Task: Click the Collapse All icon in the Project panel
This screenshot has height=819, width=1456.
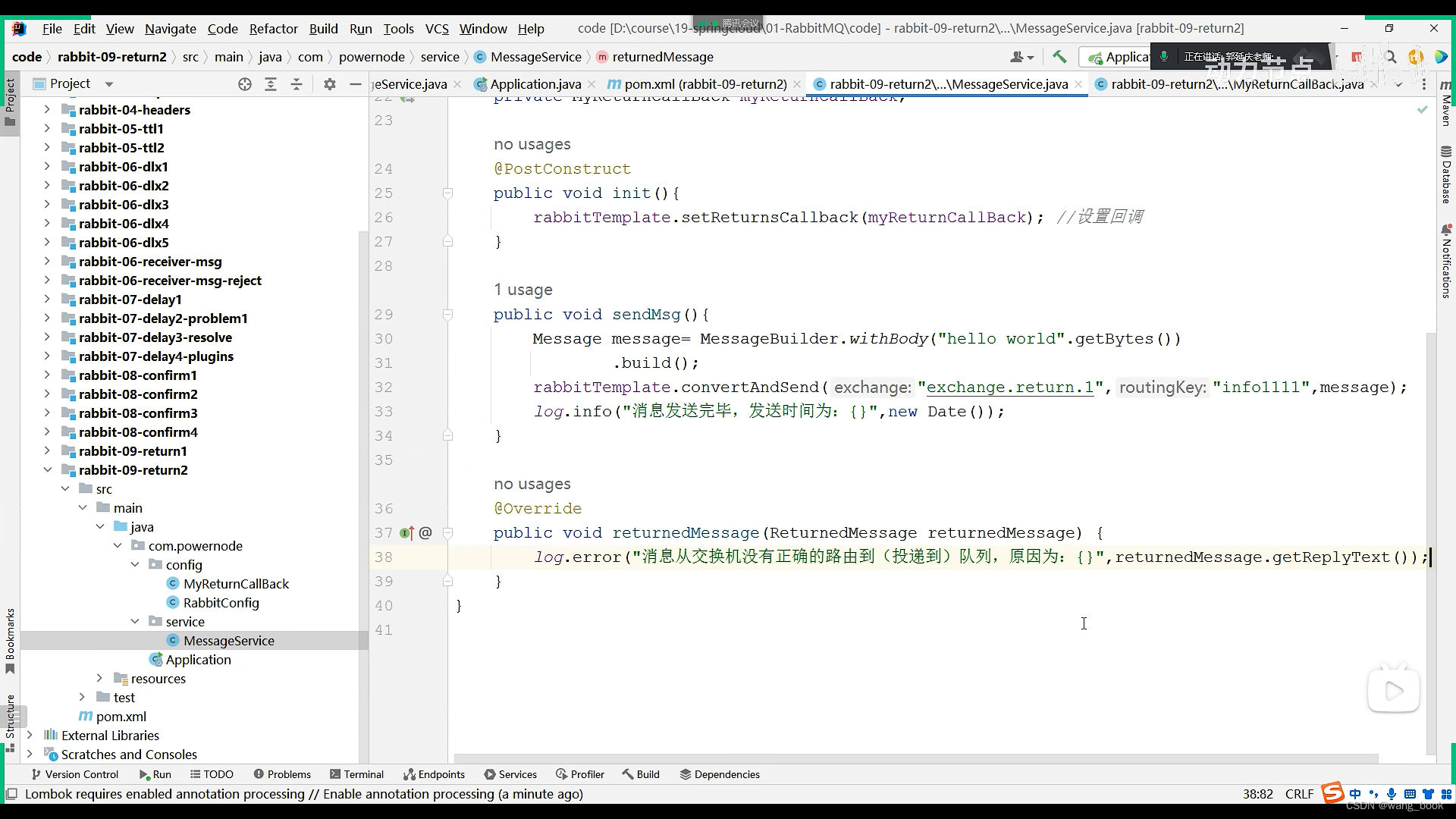Action: [297, 84]
